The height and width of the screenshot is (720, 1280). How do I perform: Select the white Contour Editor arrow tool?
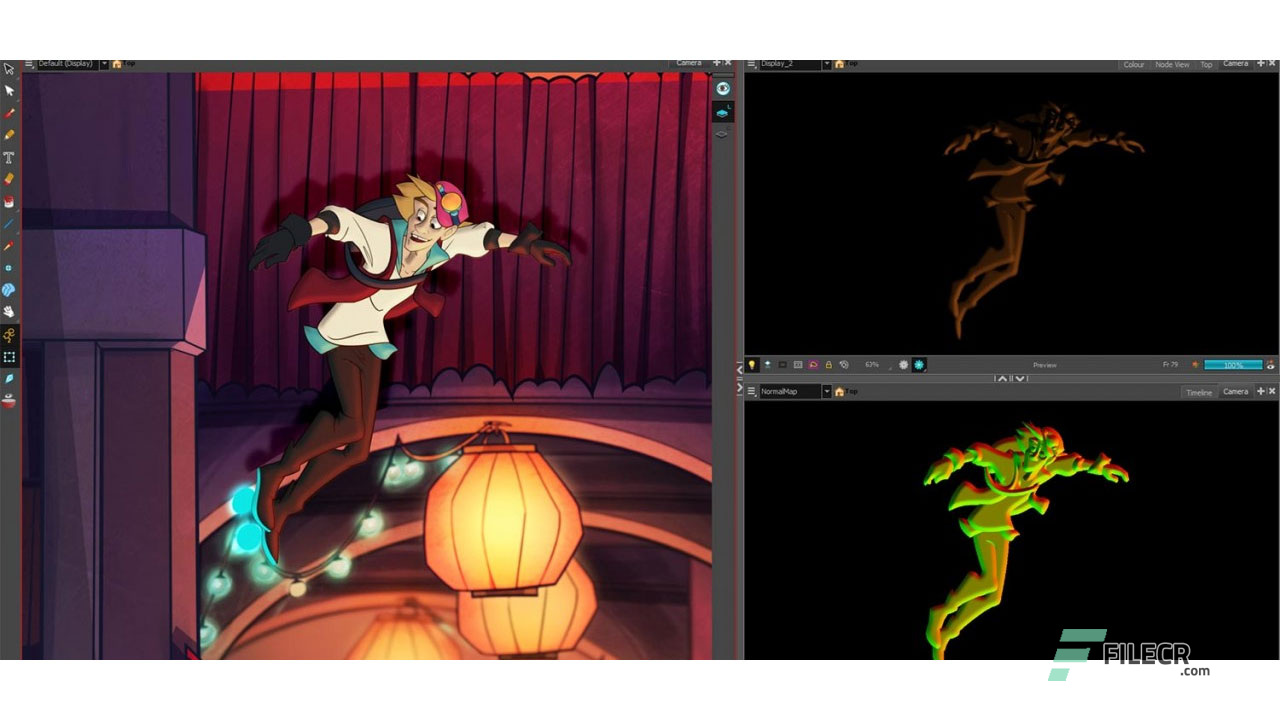9,91
